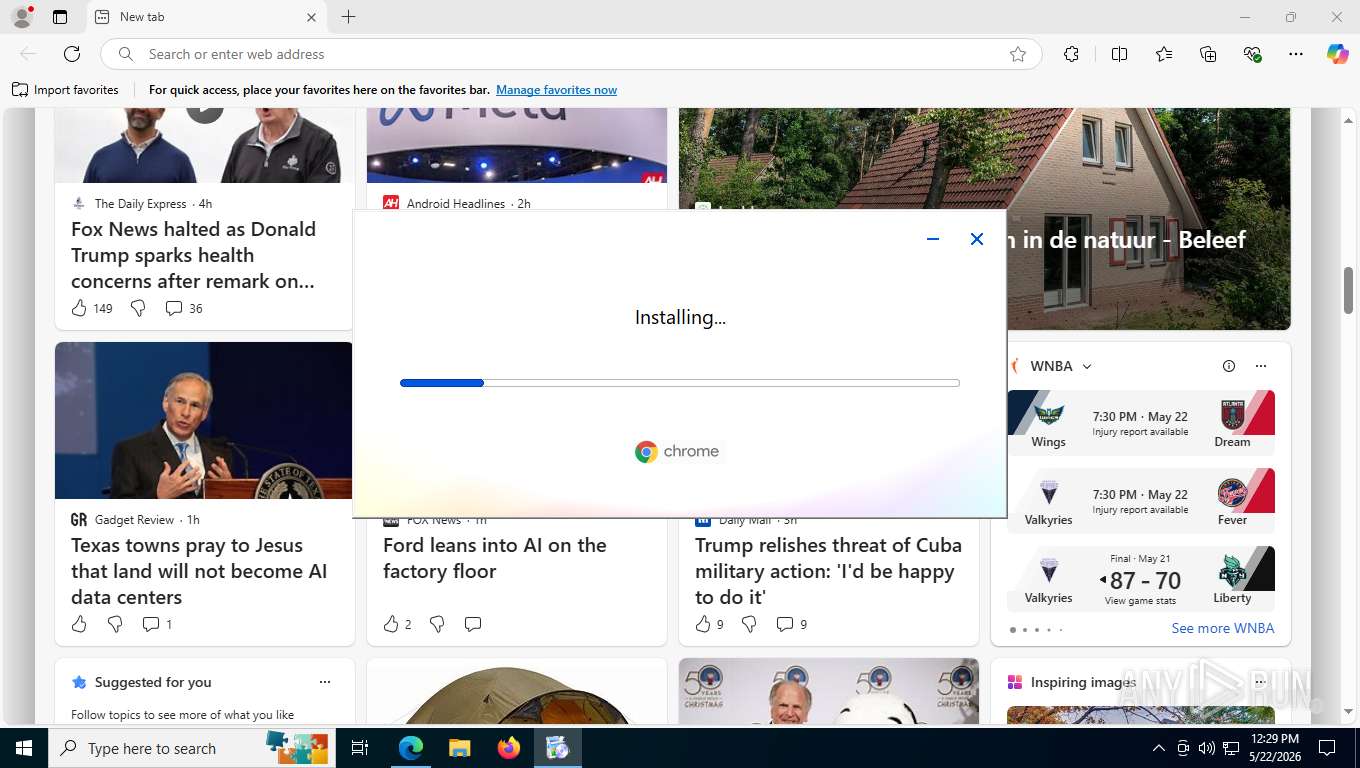Open File Explorer from the taskbar
The width and height of the screenshot is (1360, 768).
point(459,748)
